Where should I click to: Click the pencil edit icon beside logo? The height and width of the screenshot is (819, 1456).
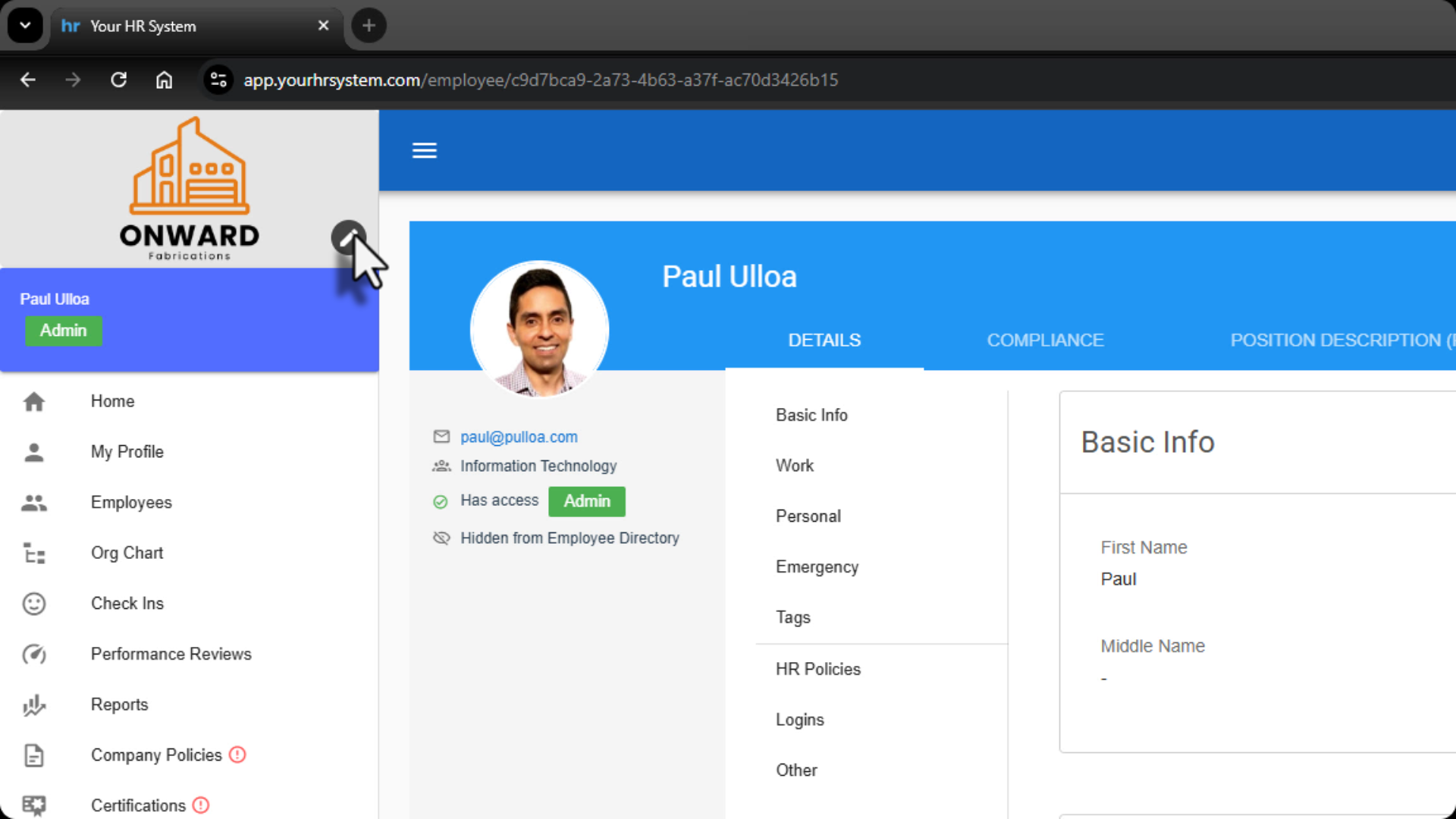point(347,237)
